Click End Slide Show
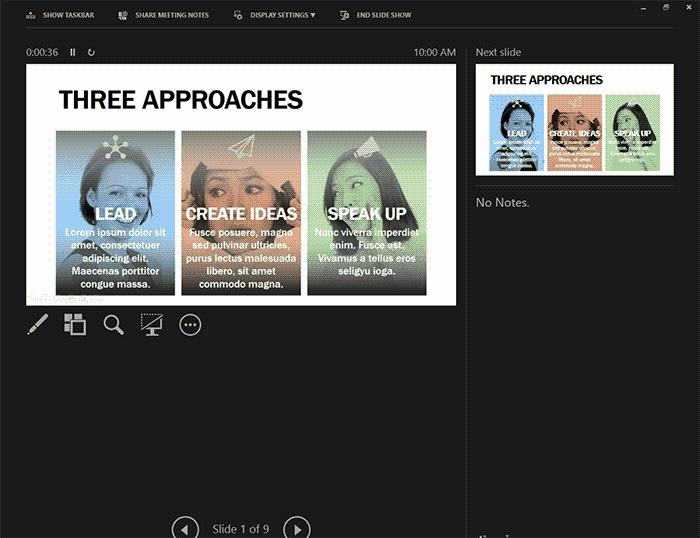Screen dimensions: 700x538 pyautogui.click(x=375, y=15)
